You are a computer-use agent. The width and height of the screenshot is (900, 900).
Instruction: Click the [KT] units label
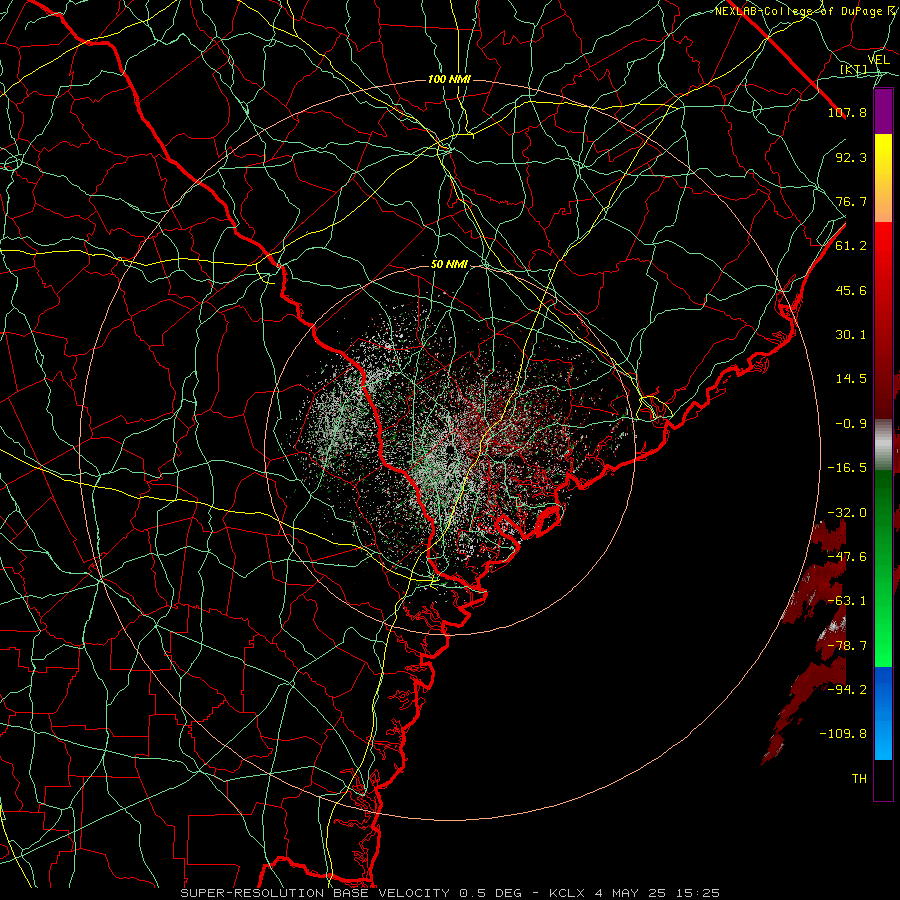[x=854, y=69]
